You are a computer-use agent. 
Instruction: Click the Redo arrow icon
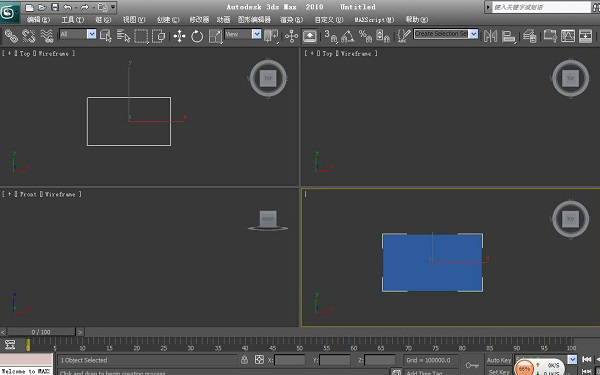[x=84, y=7]
